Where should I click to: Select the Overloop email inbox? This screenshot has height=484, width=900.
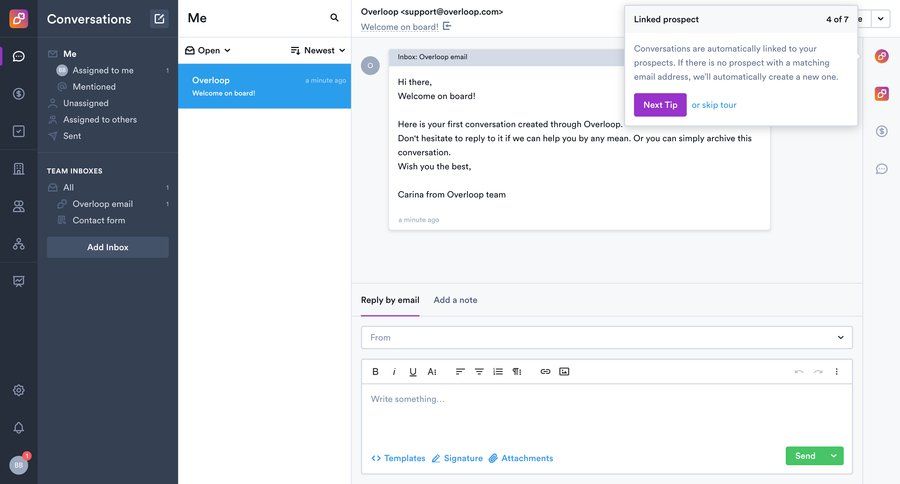[102, 204]
